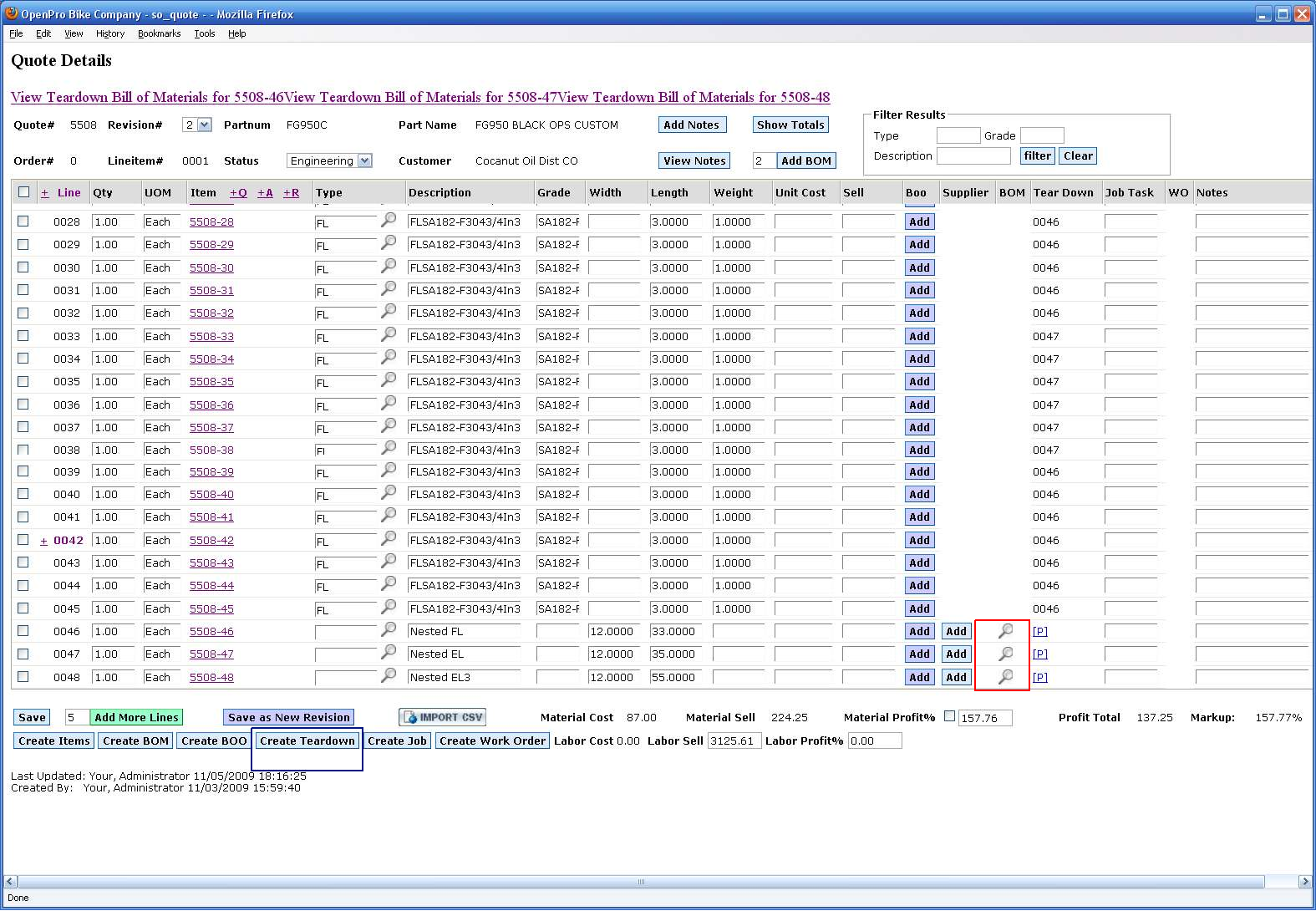This screenshot has width=1316, height=911.
Task: Check the box for line 0030
Action: [x=23, y=267]
